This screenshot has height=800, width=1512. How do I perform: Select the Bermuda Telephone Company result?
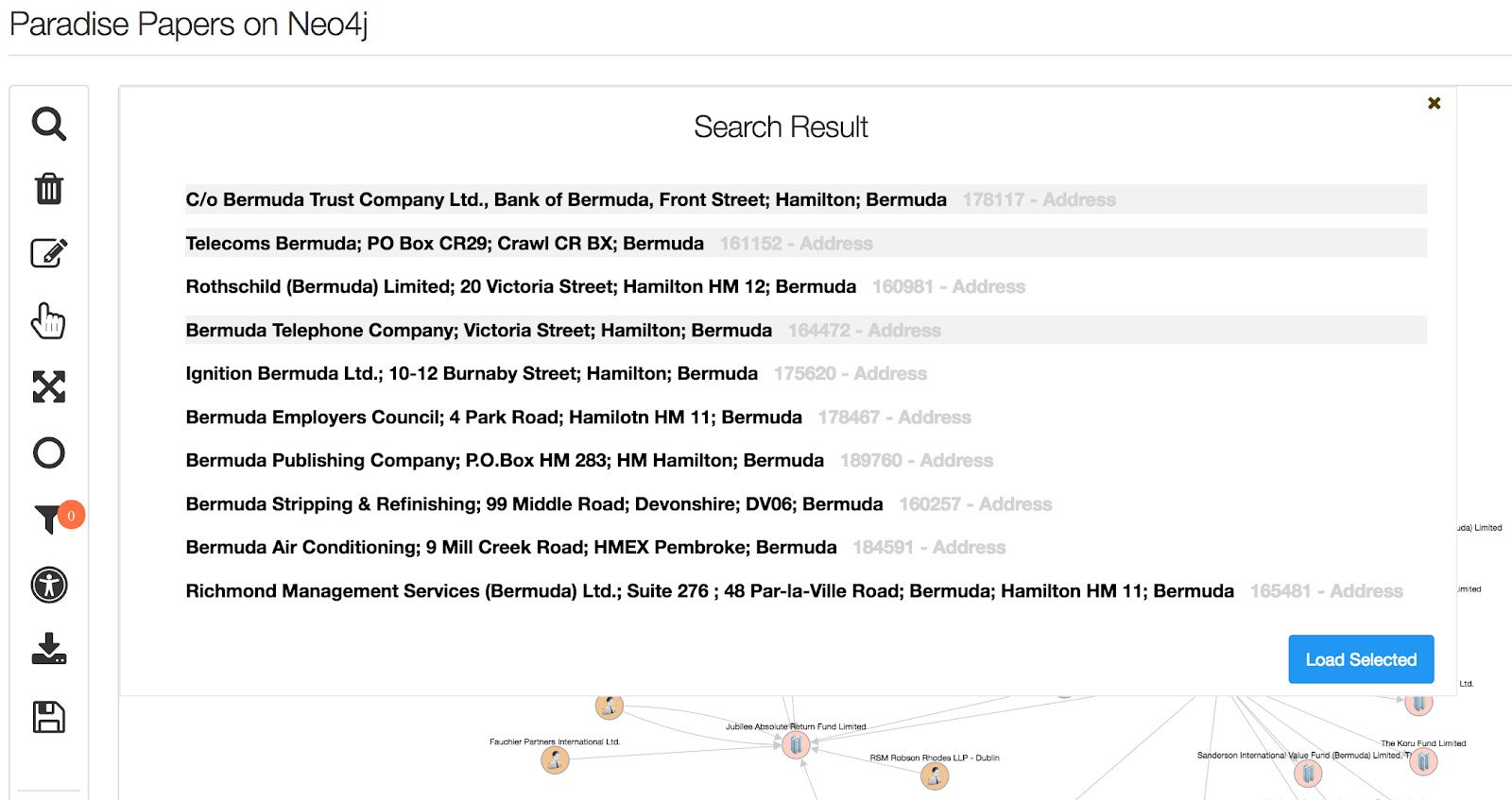[x=806, y=330]
